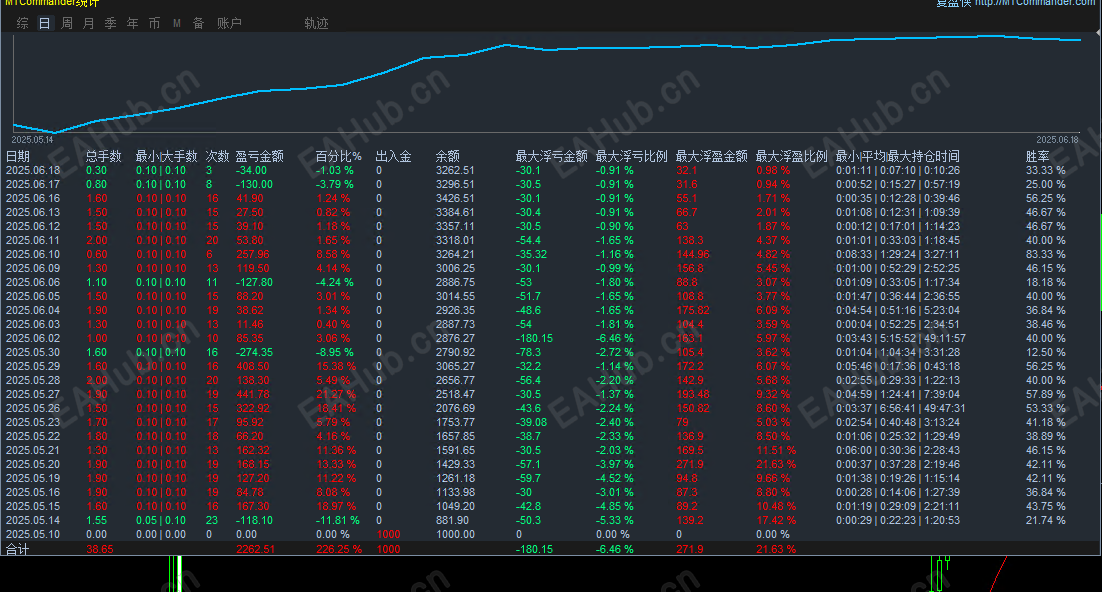1102x592 pixels.
Task: Open the 周 weekly tab
Action: coord(67,23)
